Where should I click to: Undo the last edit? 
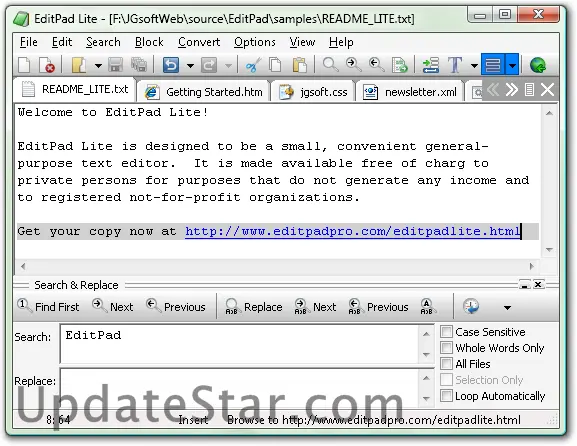click(171, 66)
